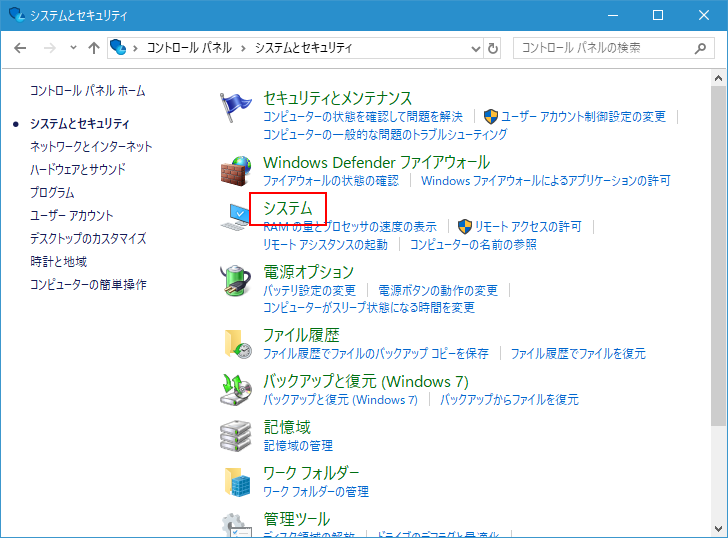Click the 管理ツール gear icon
Viewport: 728px width, 538px height.
[236, 525]
